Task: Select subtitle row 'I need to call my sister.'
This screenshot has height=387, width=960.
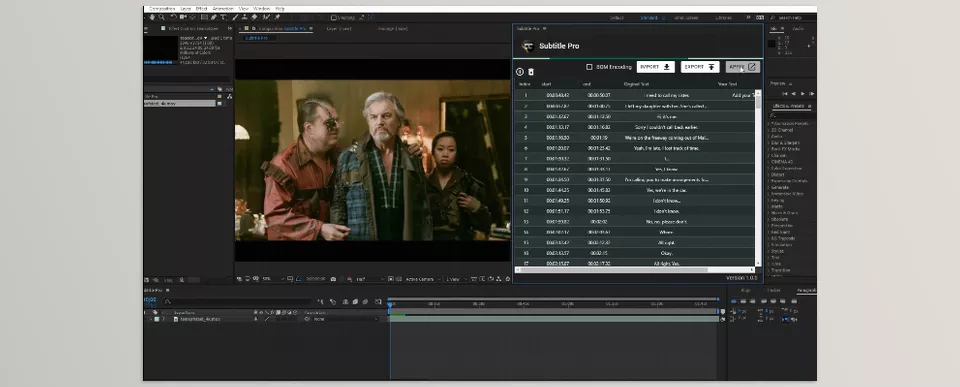Action: [634, 95]
